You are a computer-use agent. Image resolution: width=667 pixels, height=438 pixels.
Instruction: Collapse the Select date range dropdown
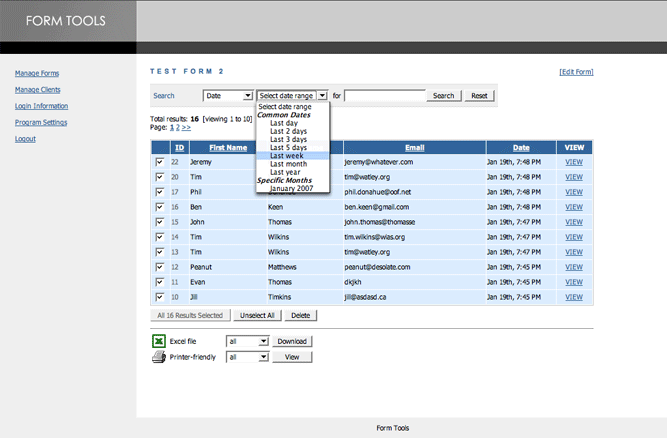point(292,96)
